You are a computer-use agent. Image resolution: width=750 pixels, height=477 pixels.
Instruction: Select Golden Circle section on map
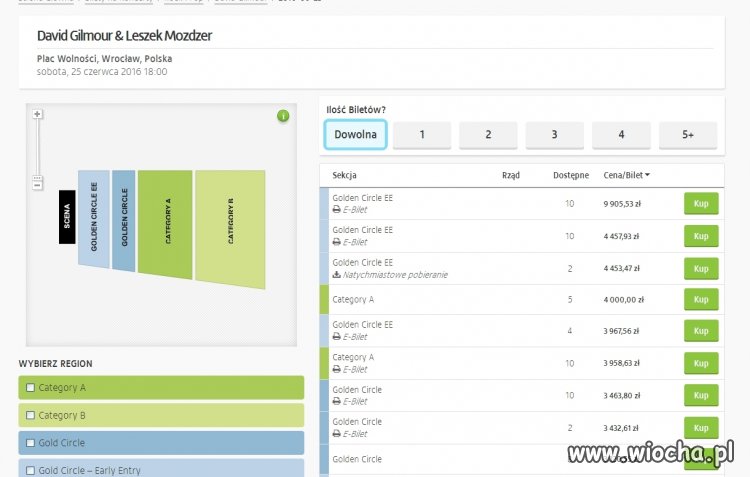click(124, 220)
